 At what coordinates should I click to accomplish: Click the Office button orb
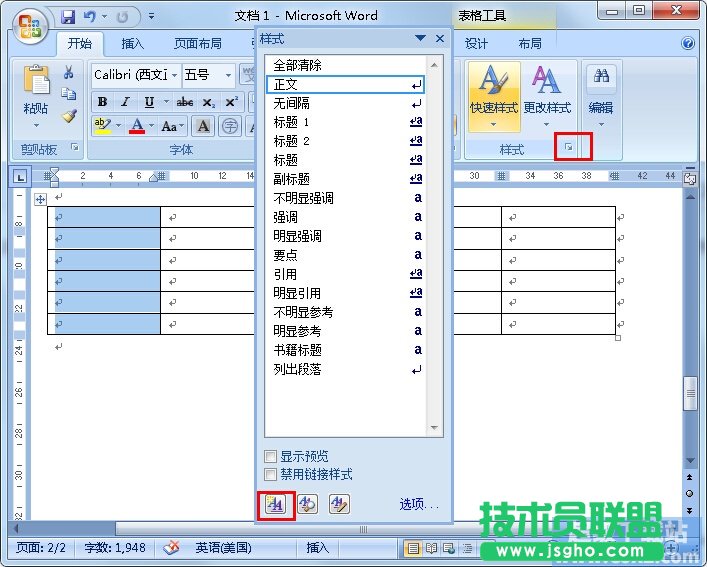pyautogui.click(x=30, y=26)
